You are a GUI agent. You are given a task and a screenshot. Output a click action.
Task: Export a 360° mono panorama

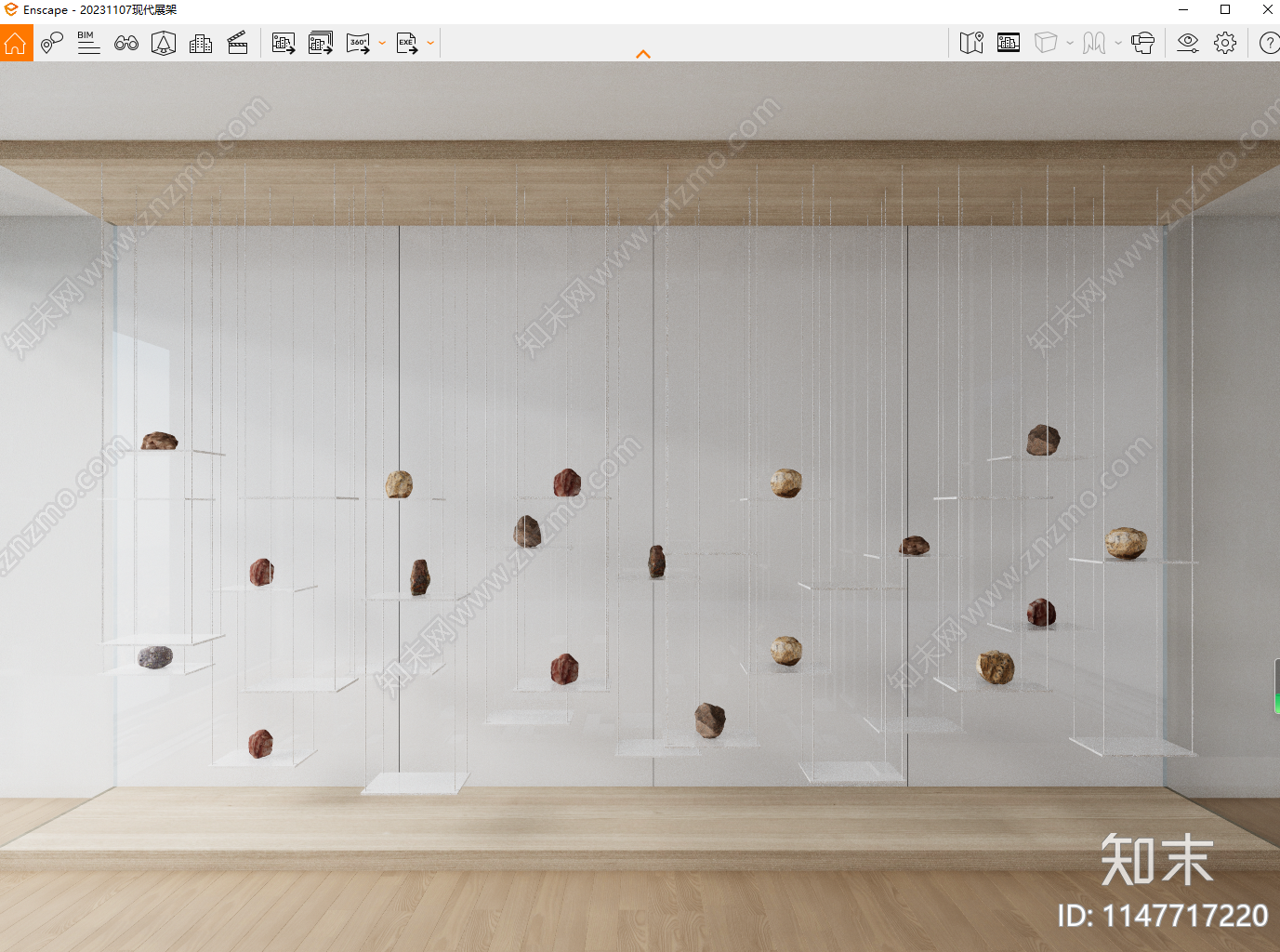pyautogui.click(x=358, y=43)
